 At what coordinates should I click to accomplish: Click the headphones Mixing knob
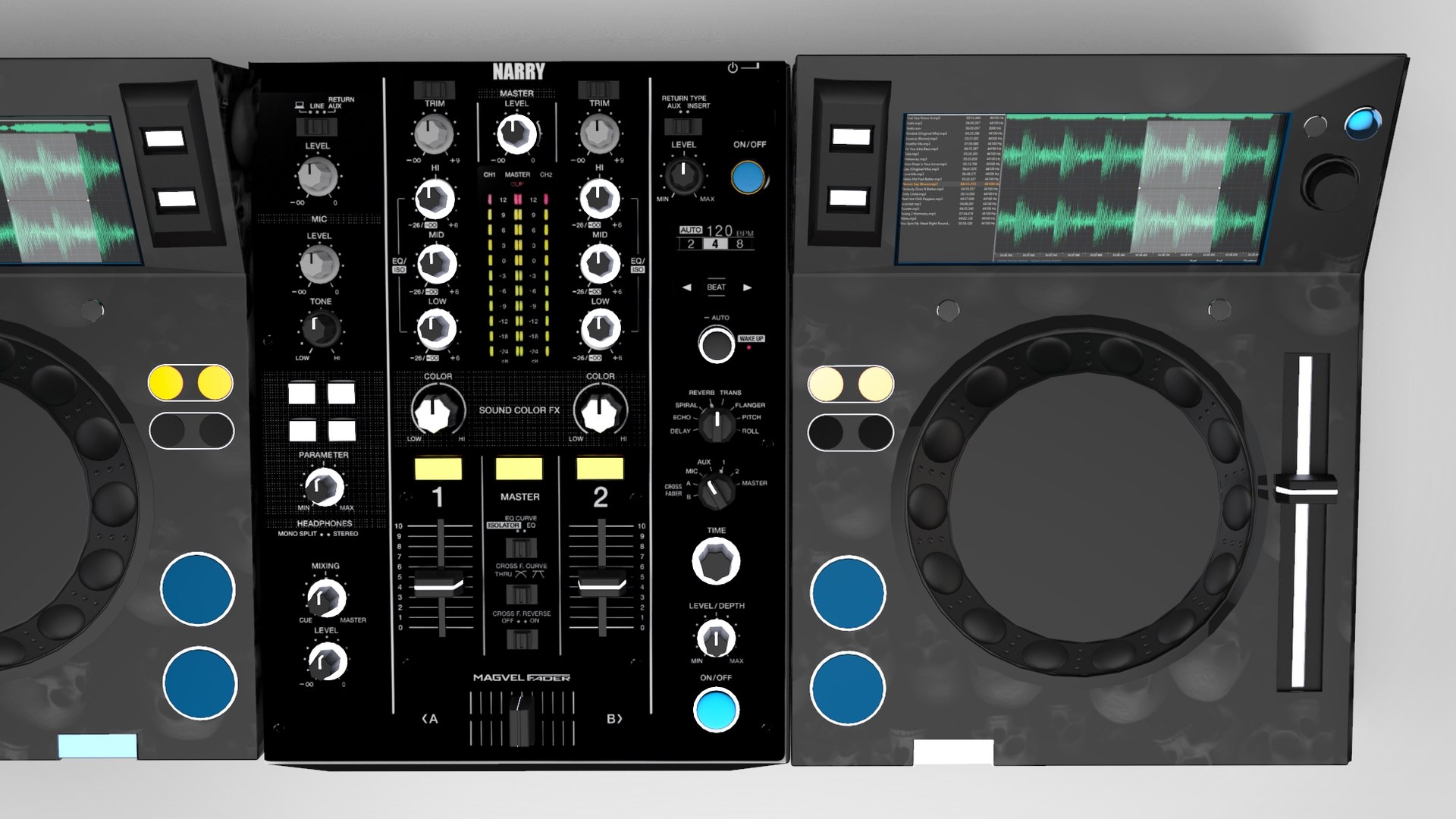[326, 598]
